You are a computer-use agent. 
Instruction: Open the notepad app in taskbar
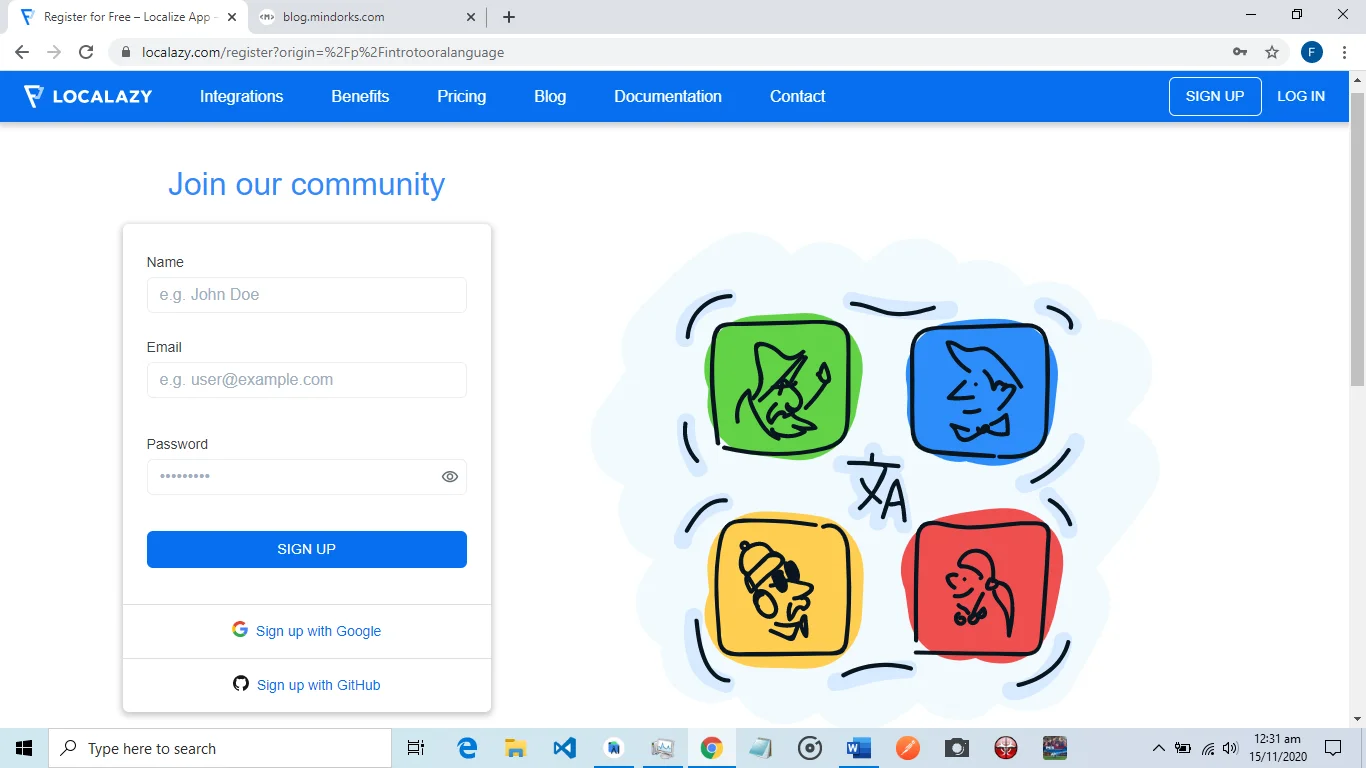760,748
